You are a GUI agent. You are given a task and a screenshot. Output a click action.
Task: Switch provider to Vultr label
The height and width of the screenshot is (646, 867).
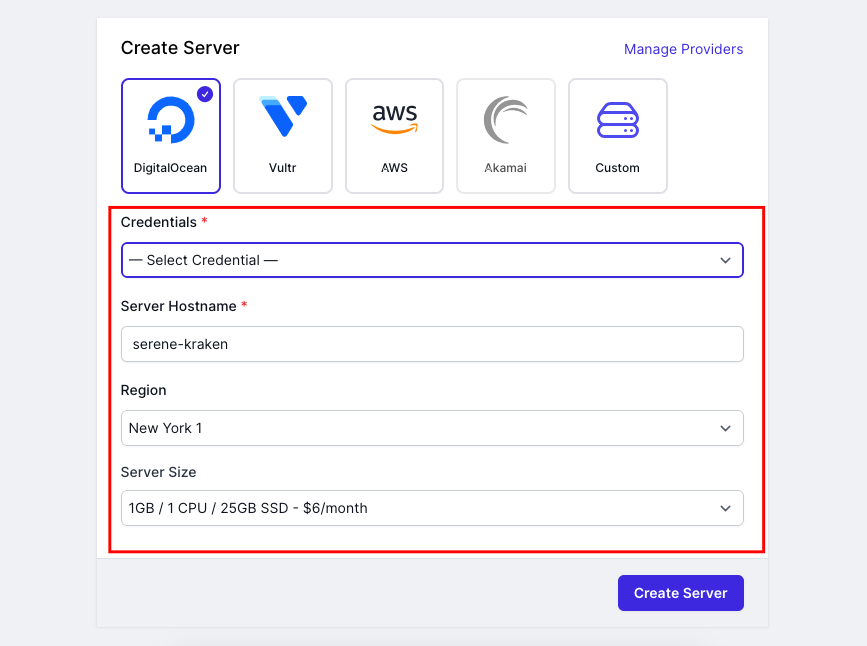pyautogui.click(x=283, y=168)
